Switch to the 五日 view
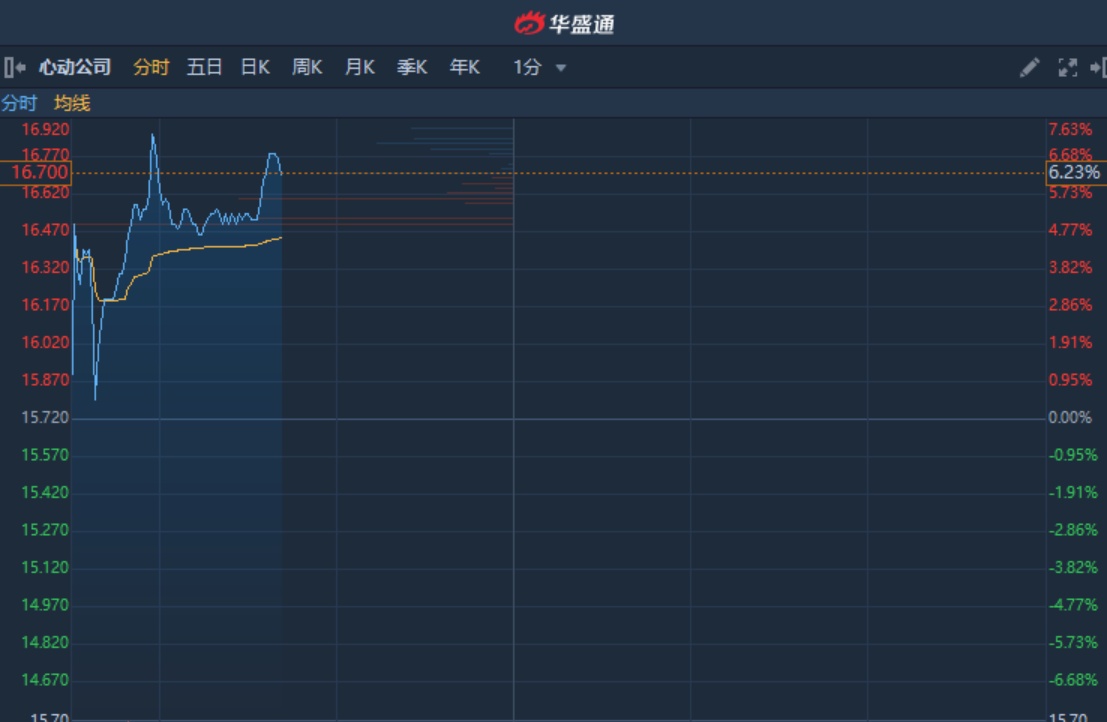 click(204, 68)
